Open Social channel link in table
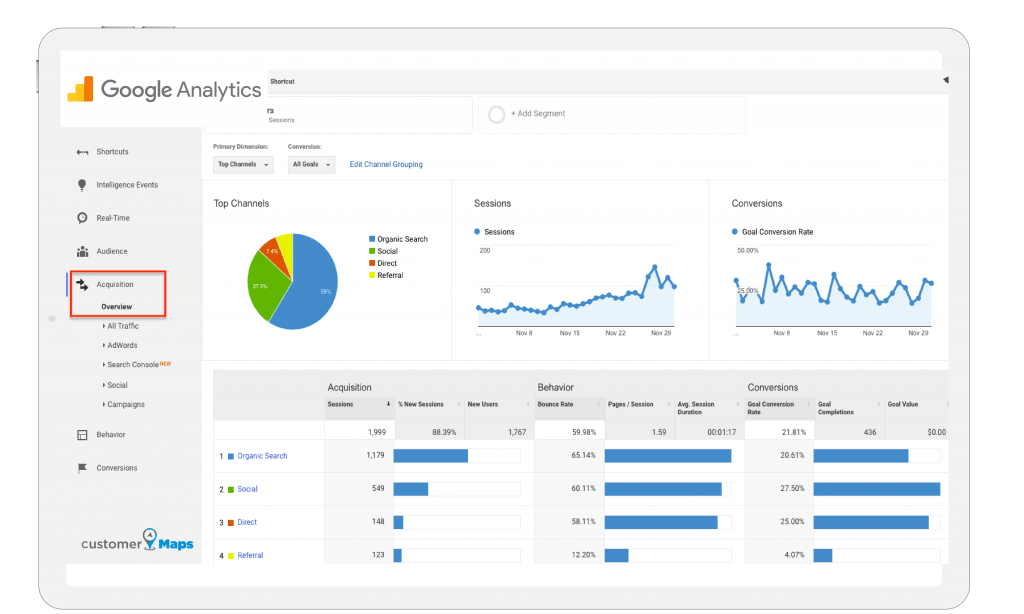This screenshot has width=1024, height=614. click(248, 489)
